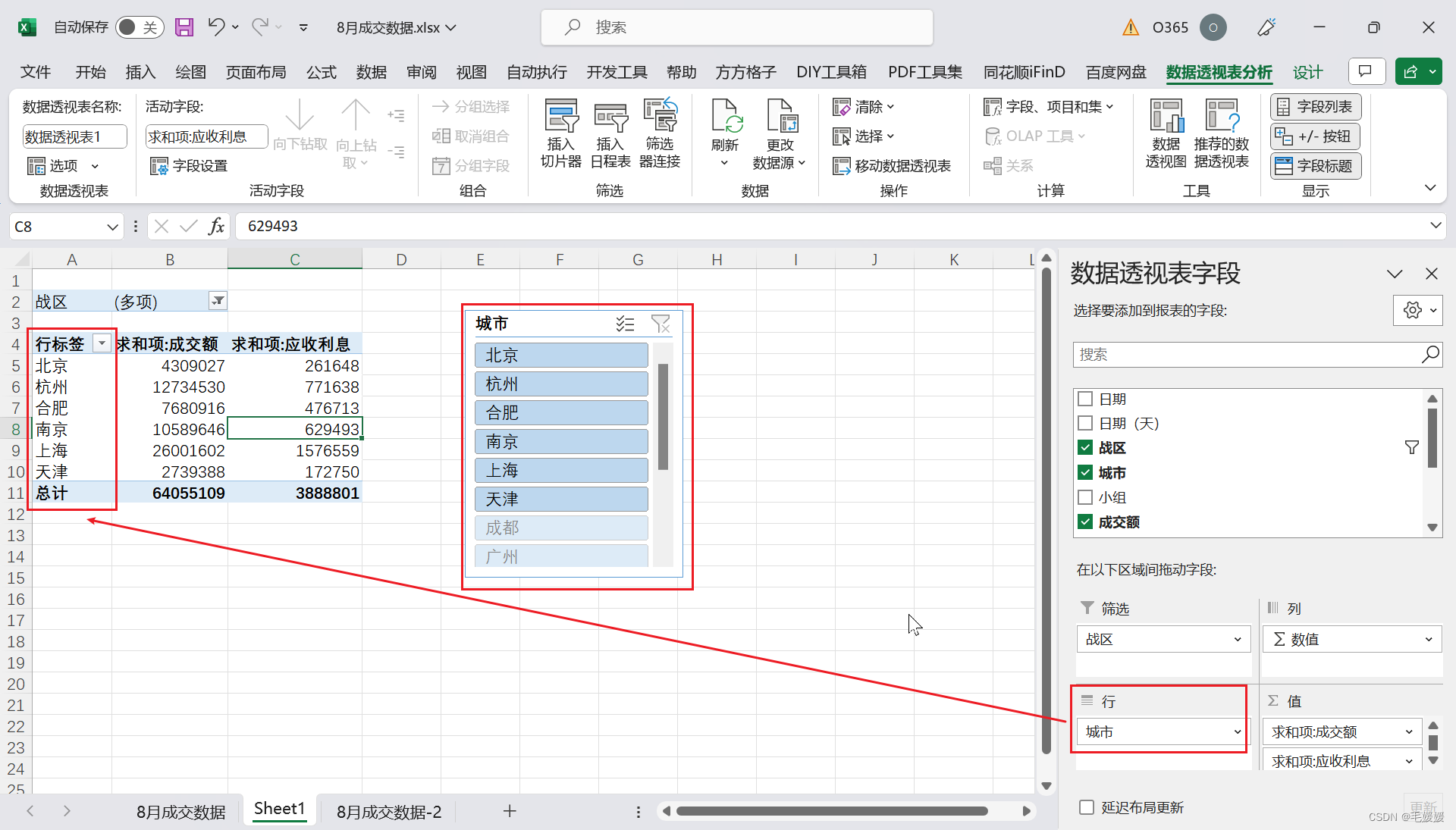This screenshot has width=1456, height=830.
Task: Uncheck the 城市 field checkbox
Action: (x=1085, y=472)
